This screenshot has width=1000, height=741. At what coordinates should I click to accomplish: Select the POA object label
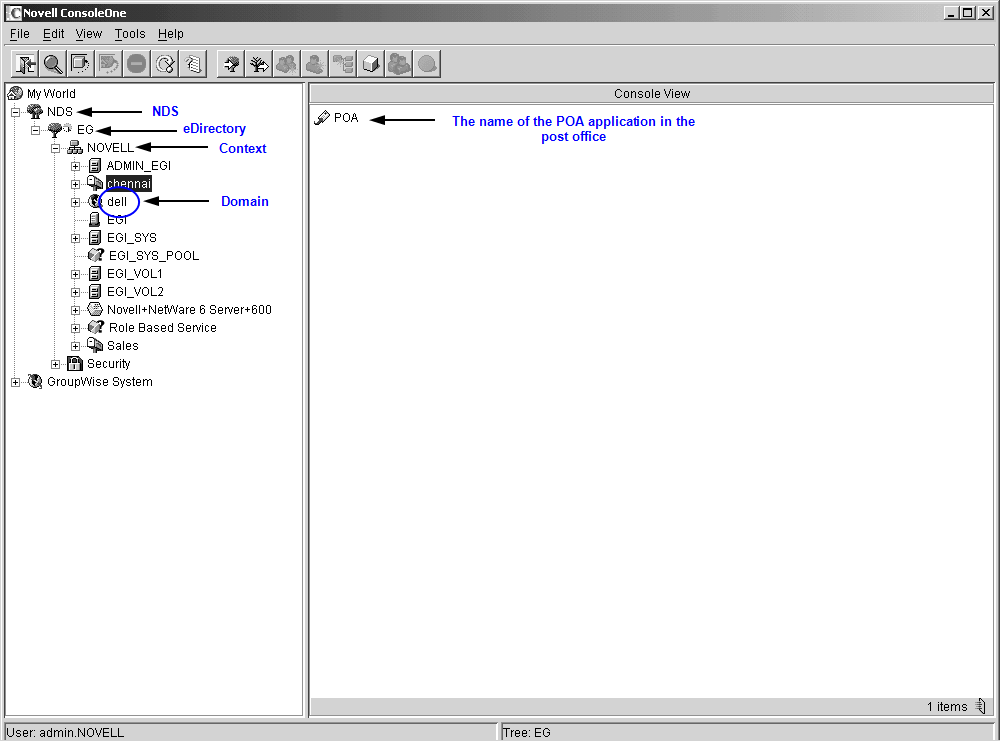346,118
